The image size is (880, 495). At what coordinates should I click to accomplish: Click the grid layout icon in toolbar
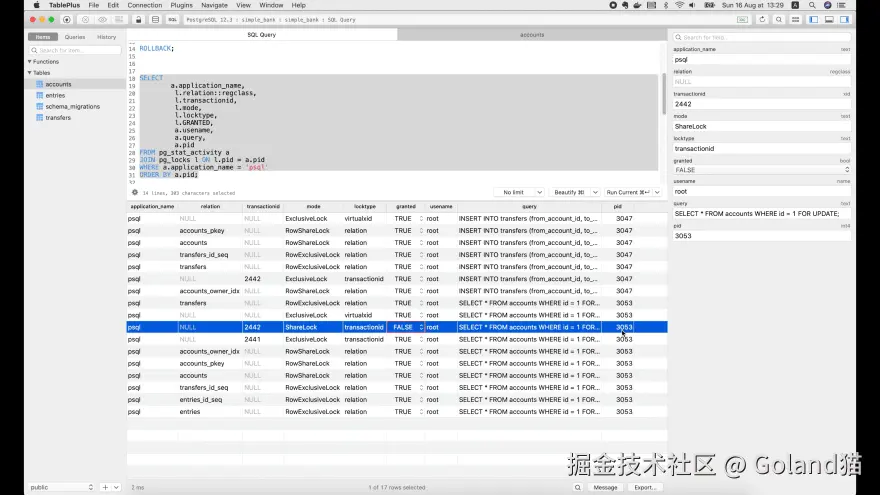coord(795,20)
